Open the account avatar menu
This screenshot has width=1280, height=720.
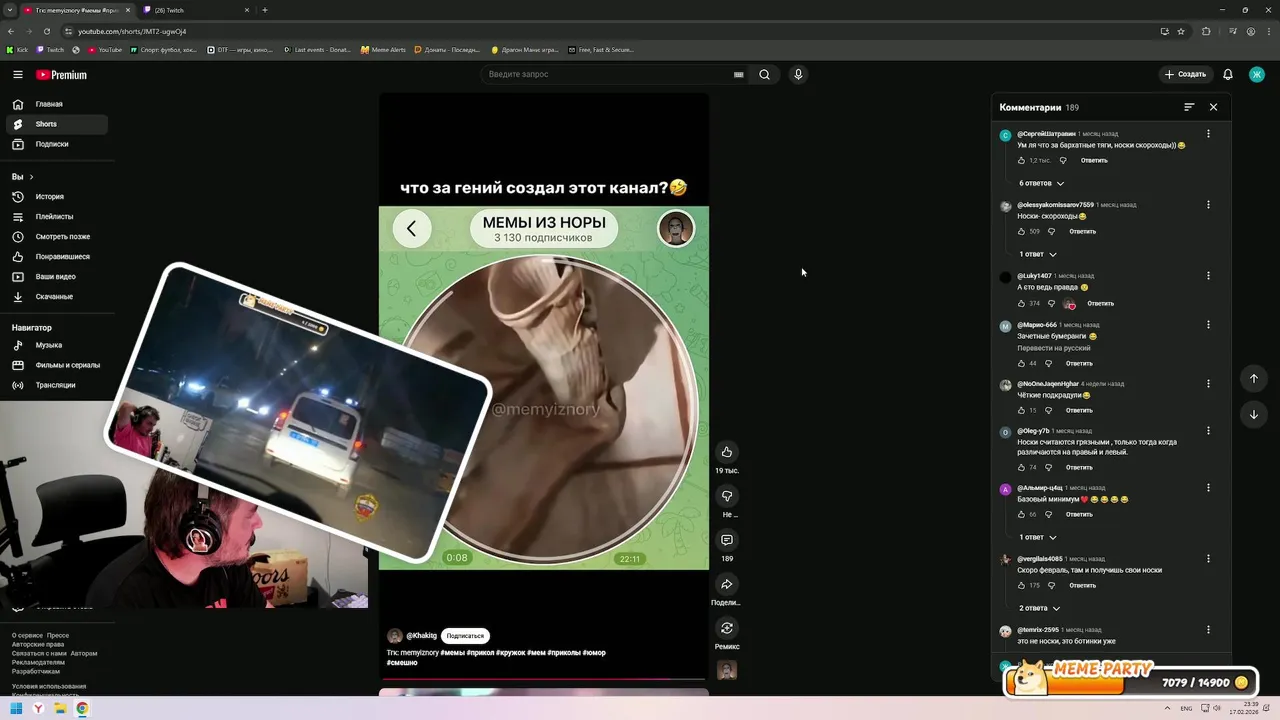point(1257,74)
